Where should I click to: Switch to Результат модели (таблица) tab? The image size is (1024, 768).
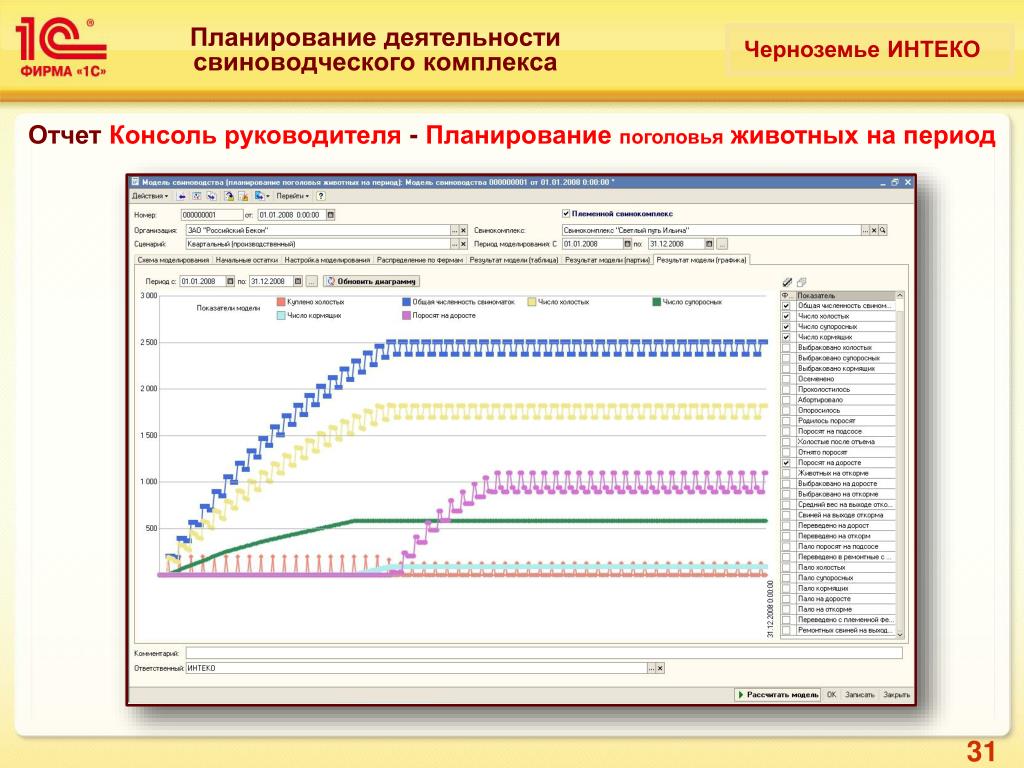tap(514, 260)
